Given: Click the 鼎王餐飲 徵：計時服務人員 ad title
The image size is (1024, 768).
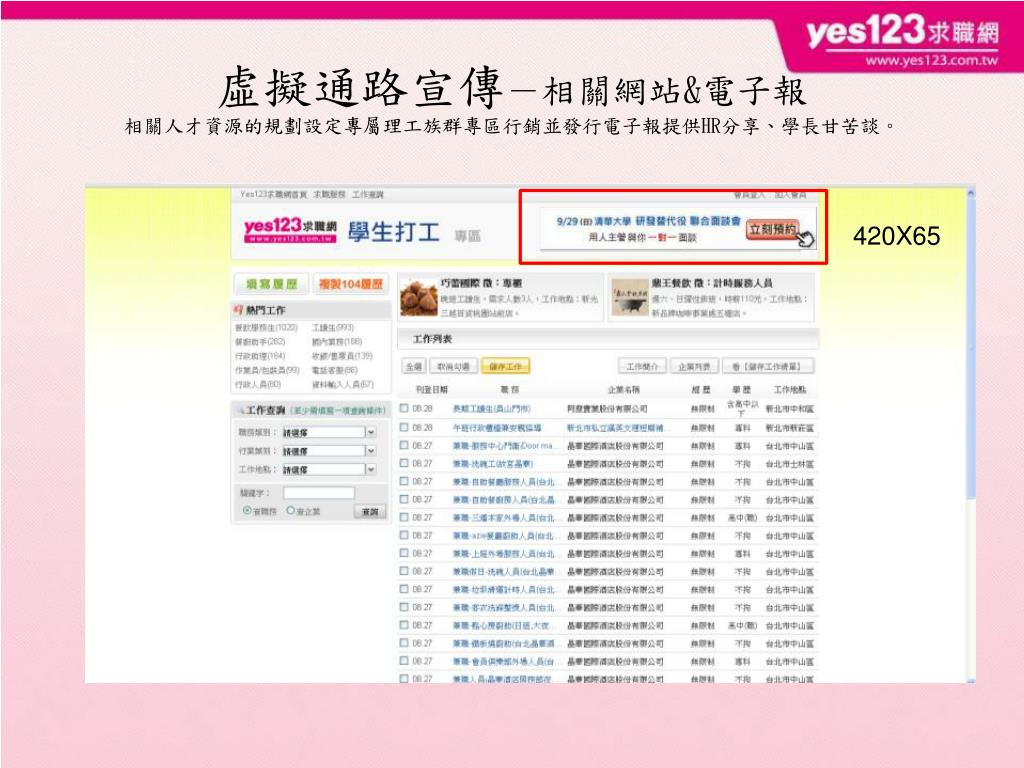Looking at the screenshot, I should tap(712, 283).
